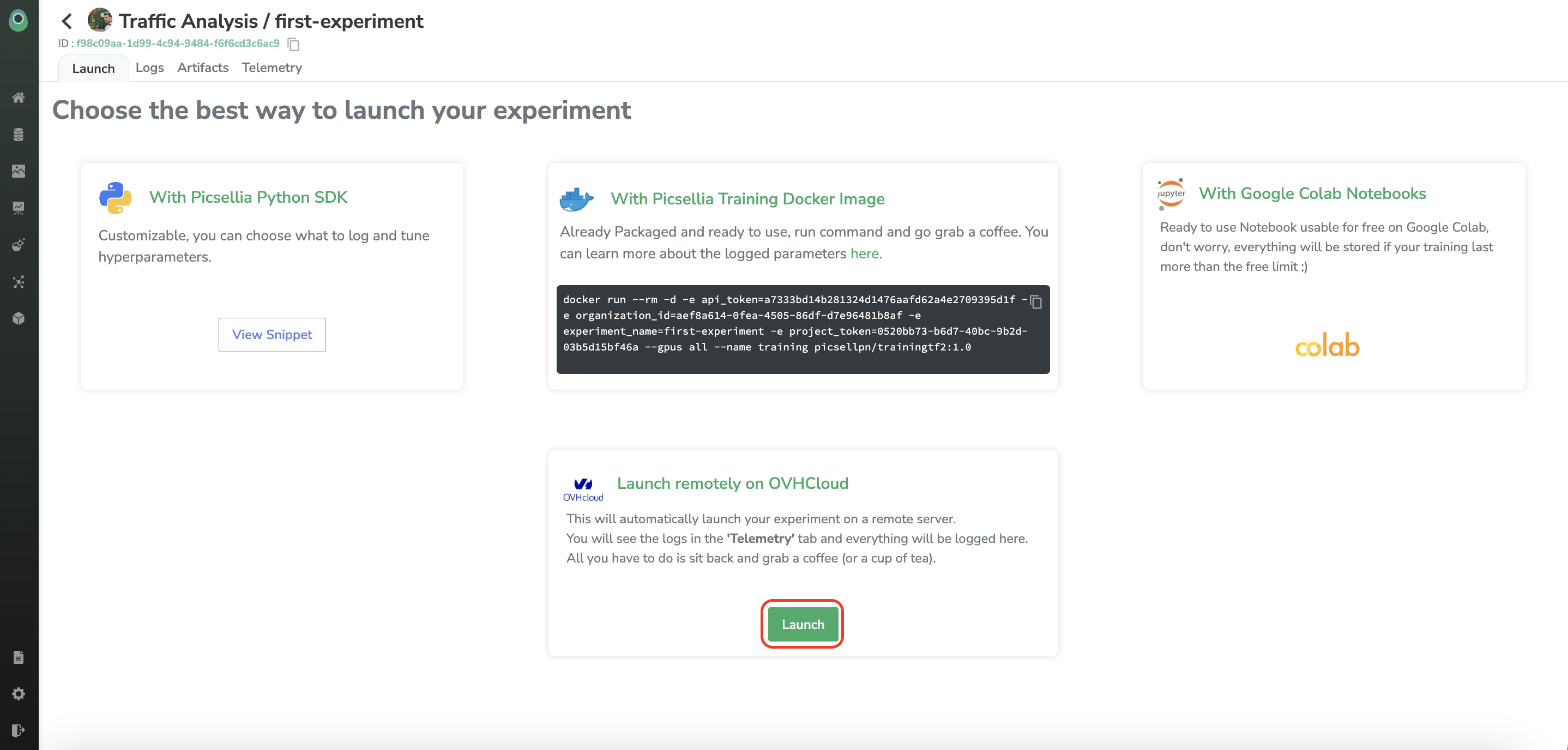Switch to the Logs tab
The height and width of the screenshot is (750, 1568).
click(149, 68)
